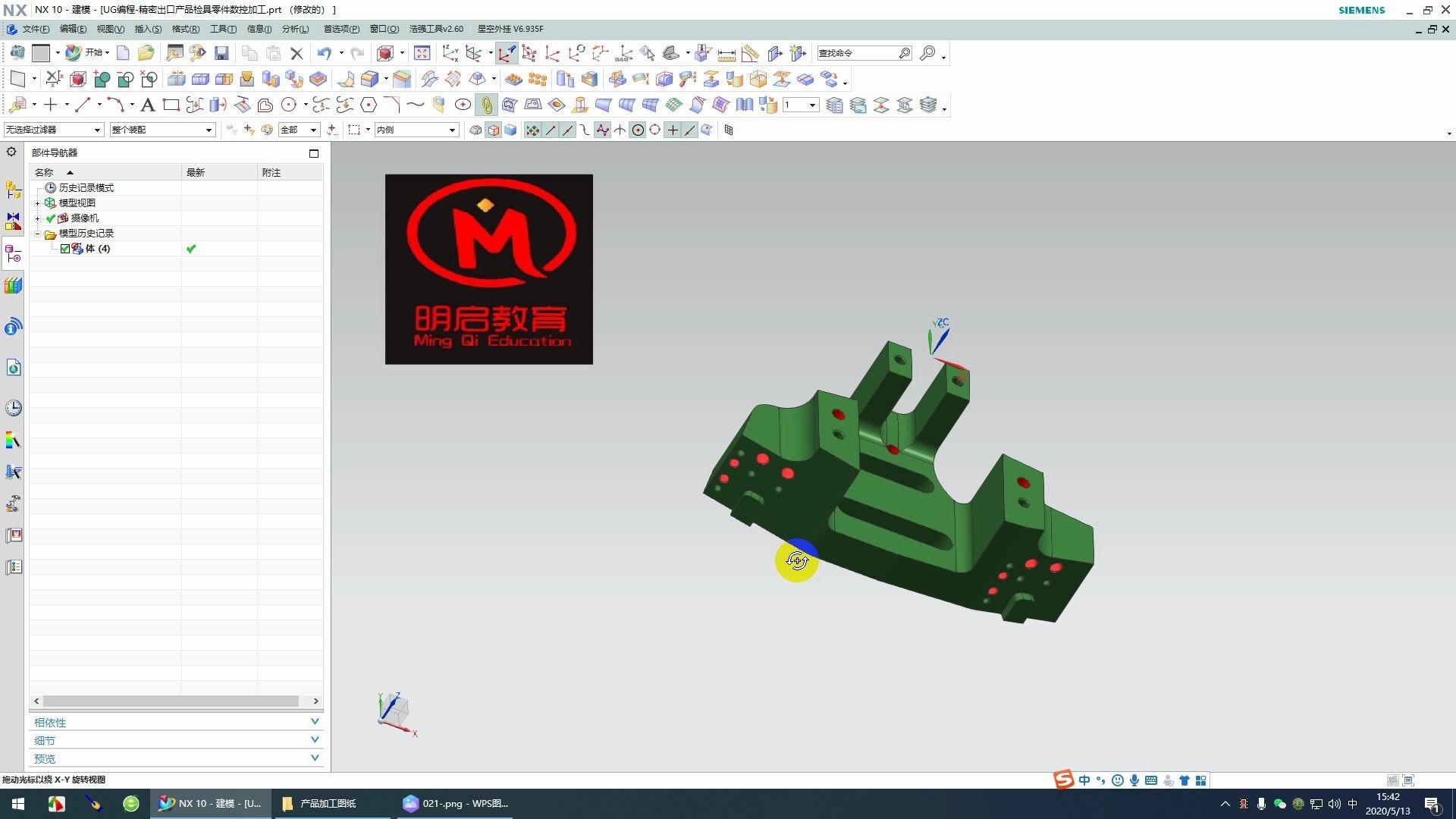Open the 分析(L) menu
Image resolution: width=1456 pixels, height=819 pixels.
click(x=295, y=29)
